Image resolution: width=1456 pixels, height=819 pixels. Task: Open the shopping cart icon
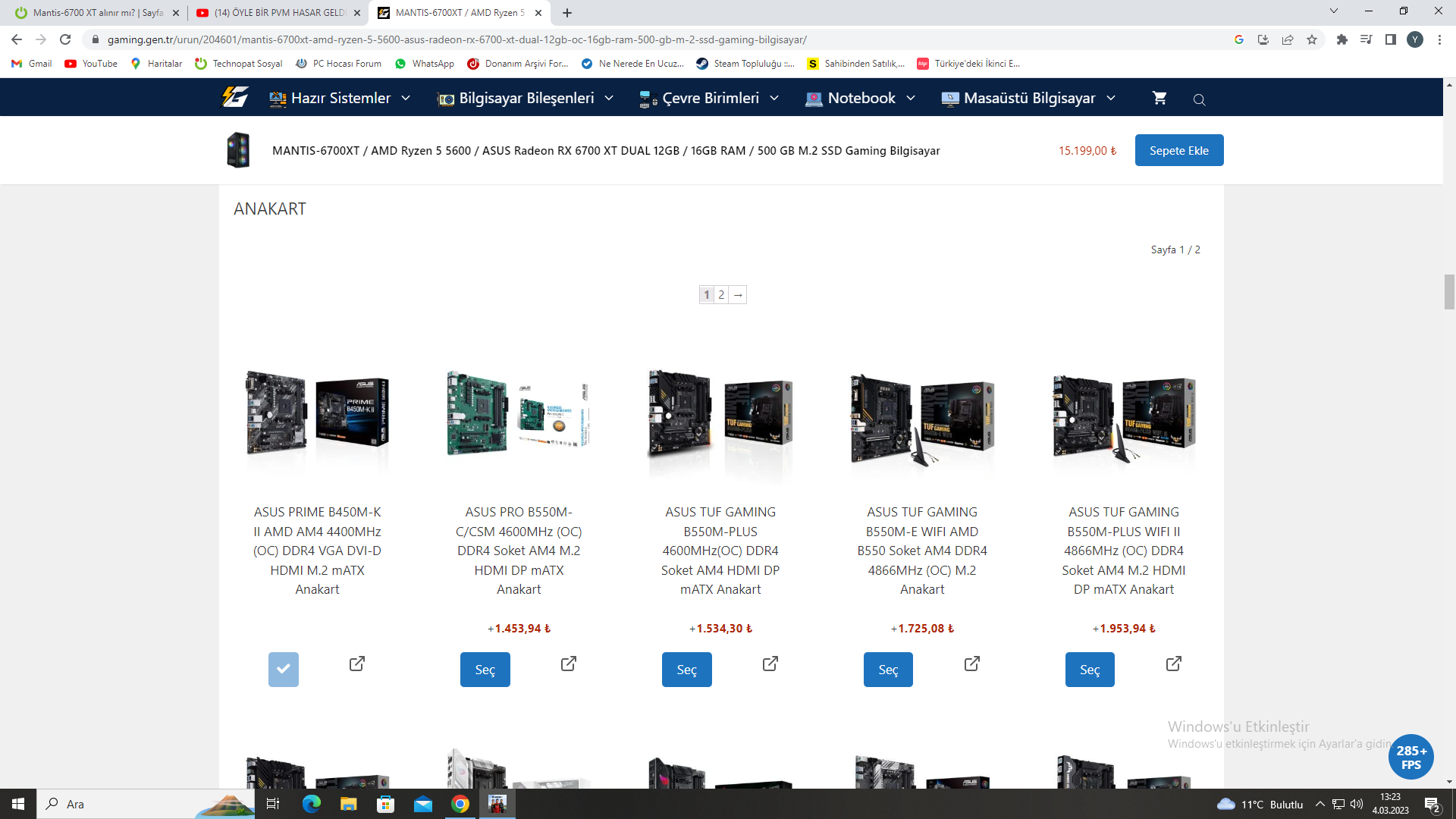click(1159, 98)
